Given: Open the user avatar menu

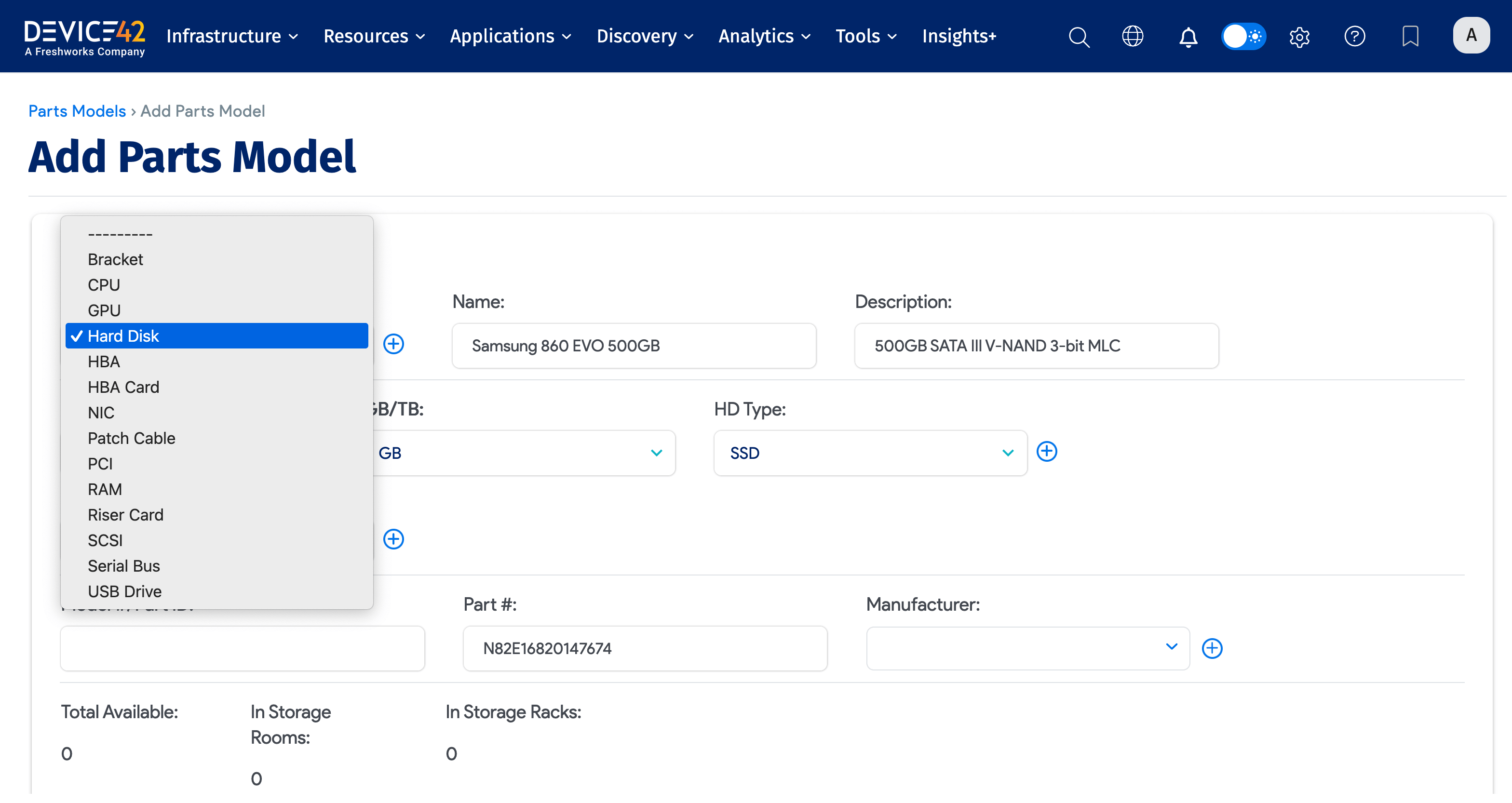Looking at the screenshot, I should pos(1471,35).
